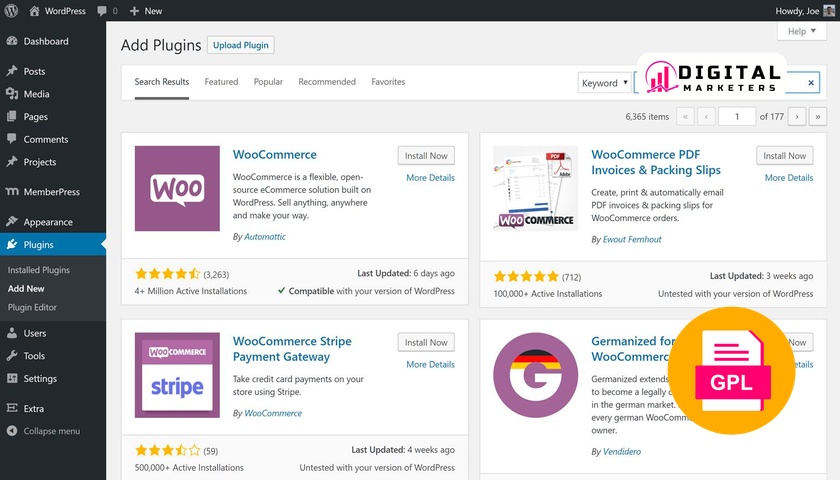Open Plugin Editor submenu item

[x=32, y=307]
